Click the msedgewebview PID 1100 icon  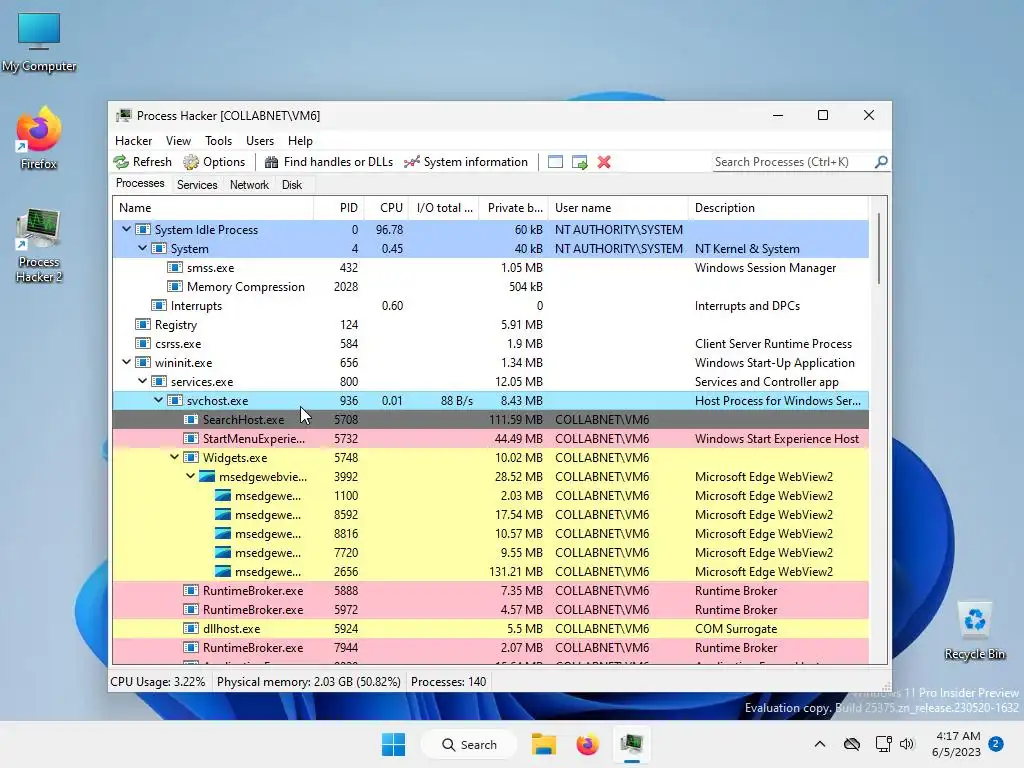point(223,495)
